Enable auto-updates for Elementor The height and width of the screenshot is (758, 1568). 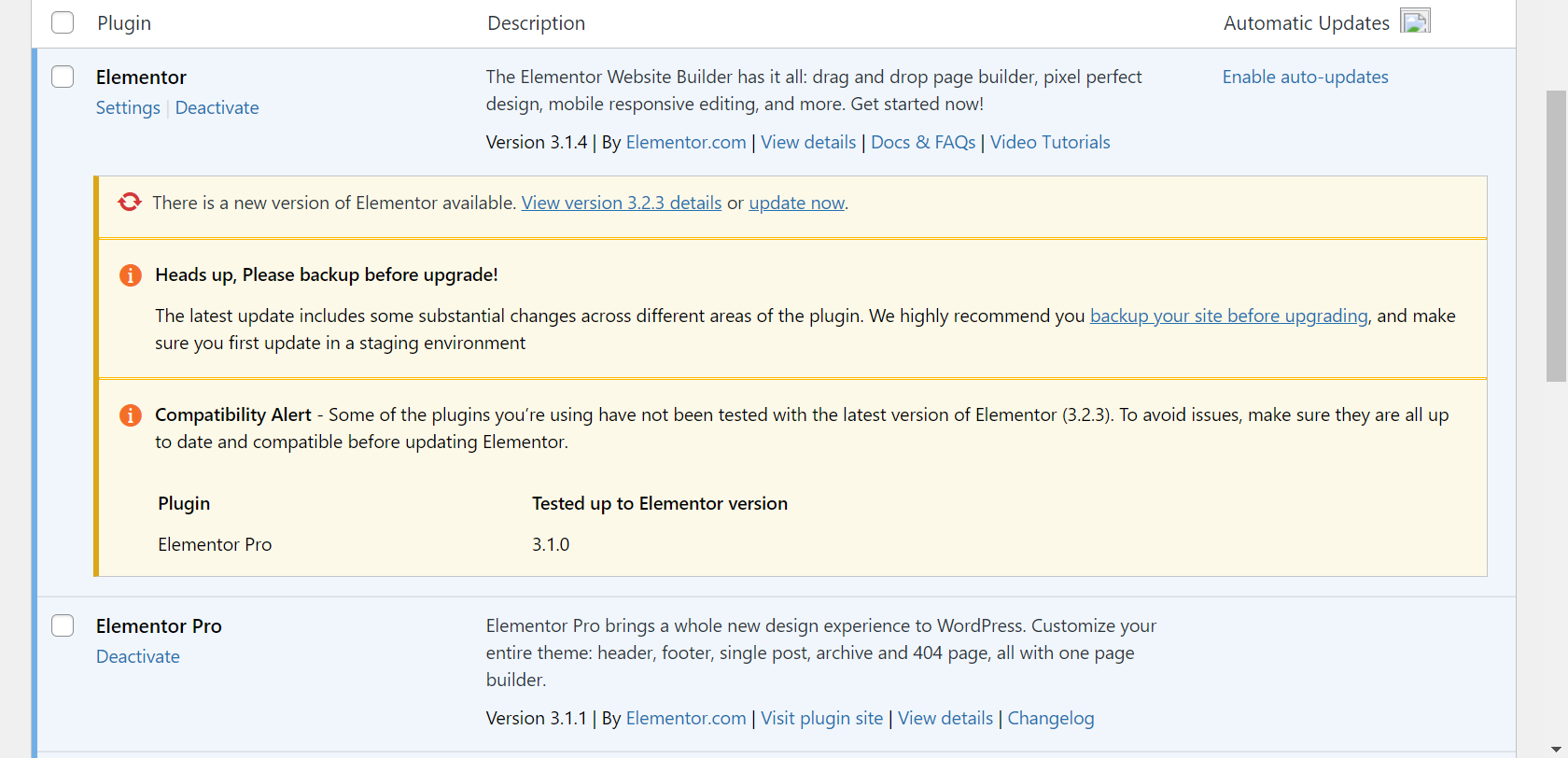[x=1305, y=77]
